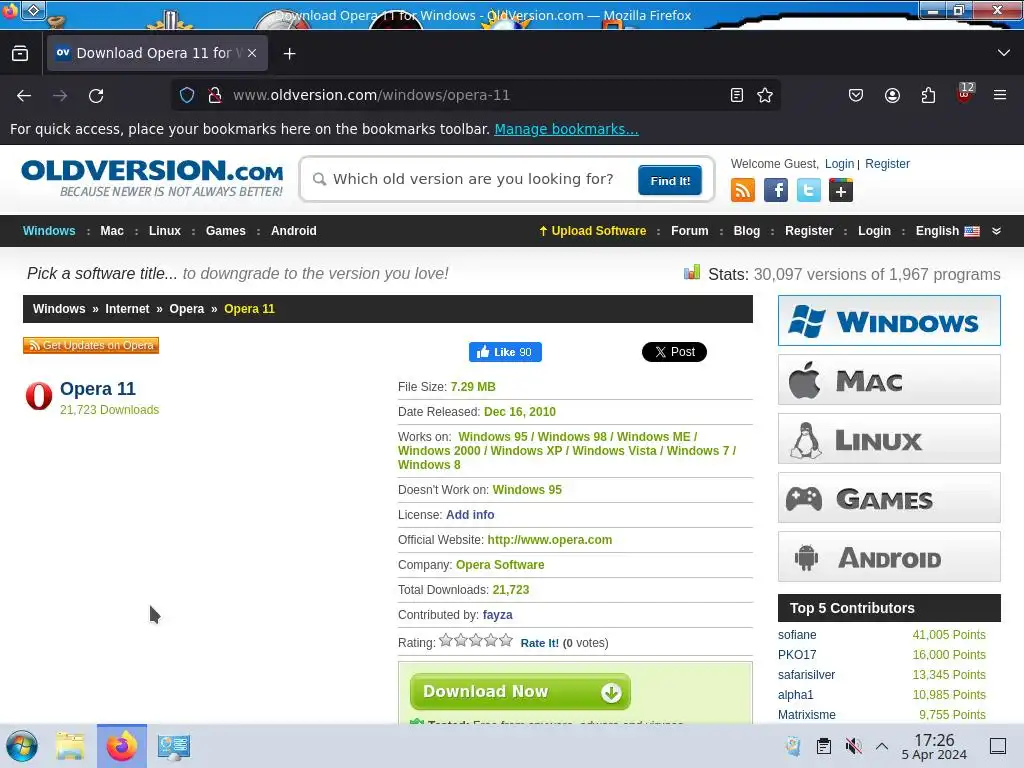Screen dimensions: 1024x768
Task: Focus the address bar URL field
Action: point(477,95)
